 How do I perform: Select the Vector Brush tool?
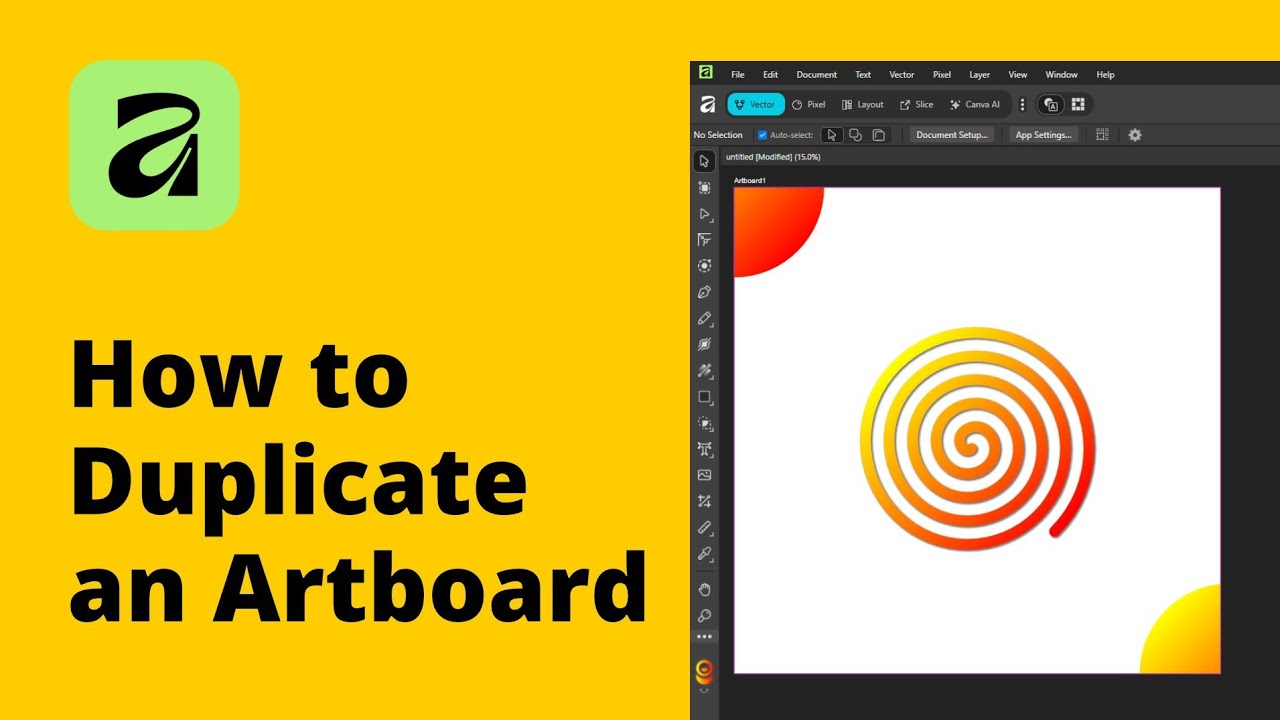point(704,344)
